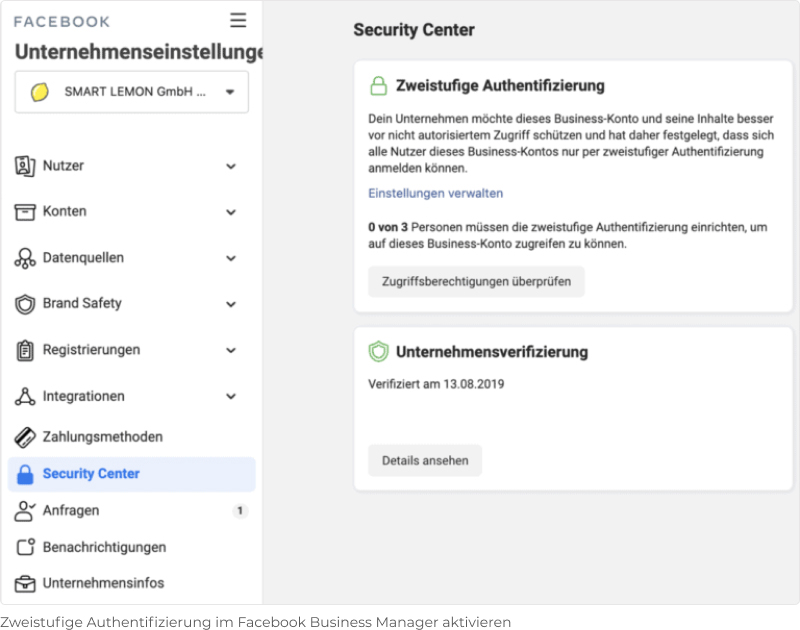Expand the Nutzer section chevron
Viewport: 800px width, 630px height.
231,166
